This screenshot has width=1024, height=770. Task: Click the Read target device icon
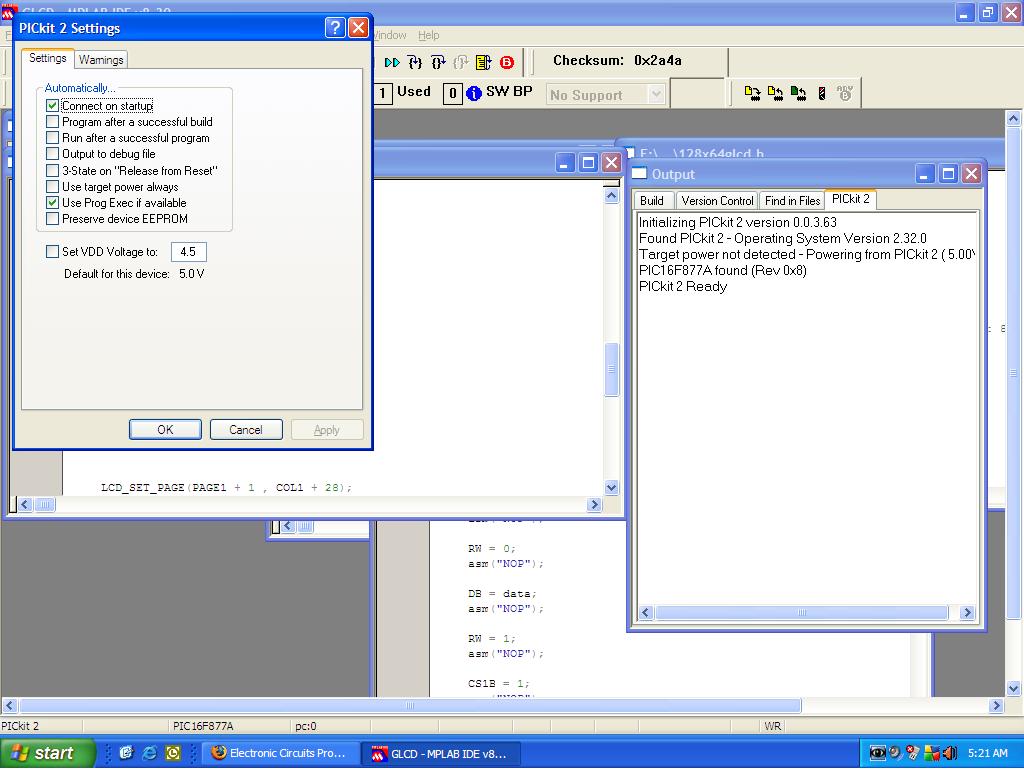coord(775,93)
